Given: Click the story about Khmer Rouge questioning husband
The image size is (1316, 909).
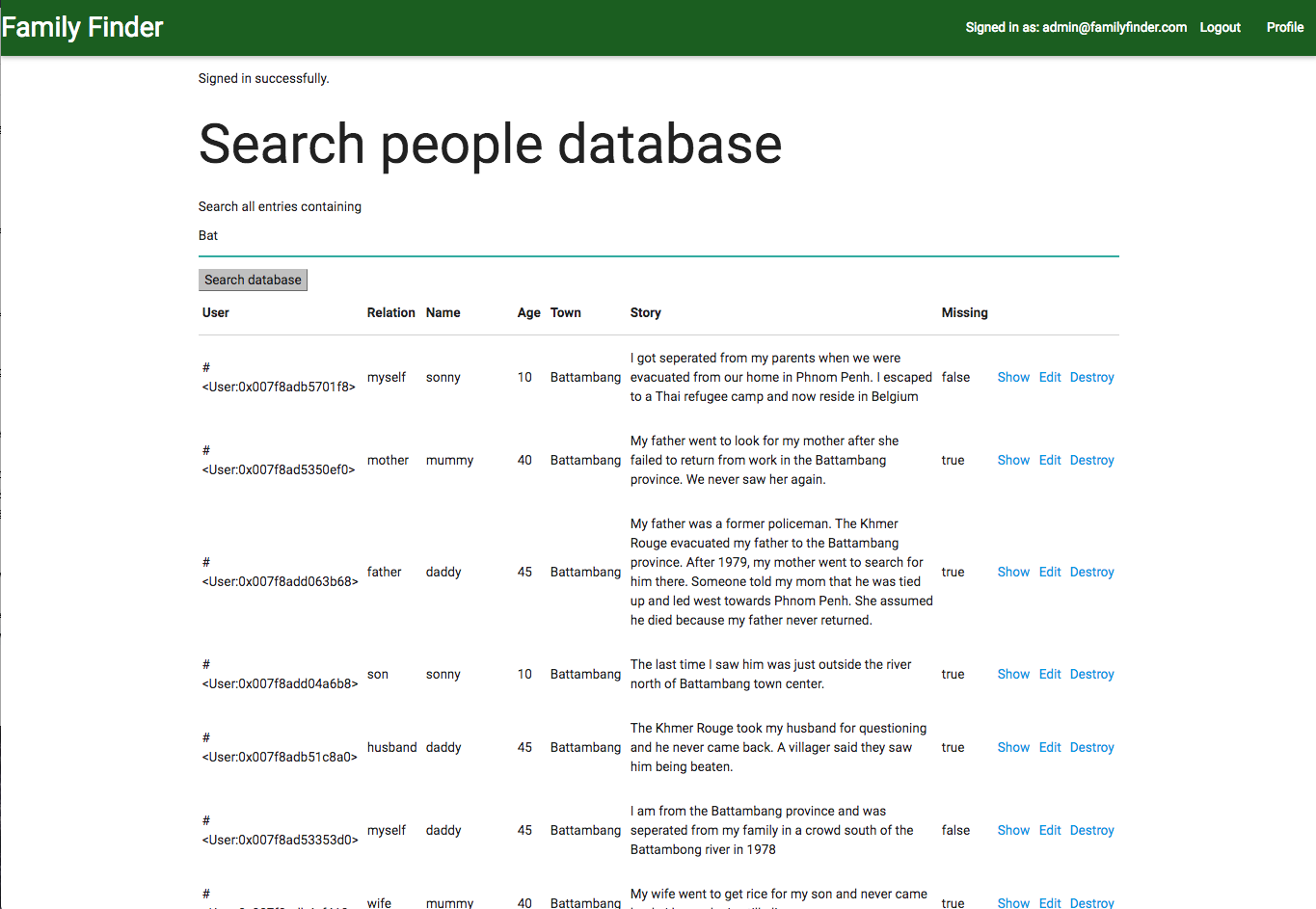Looking at the screenshot, I should 778,747.
